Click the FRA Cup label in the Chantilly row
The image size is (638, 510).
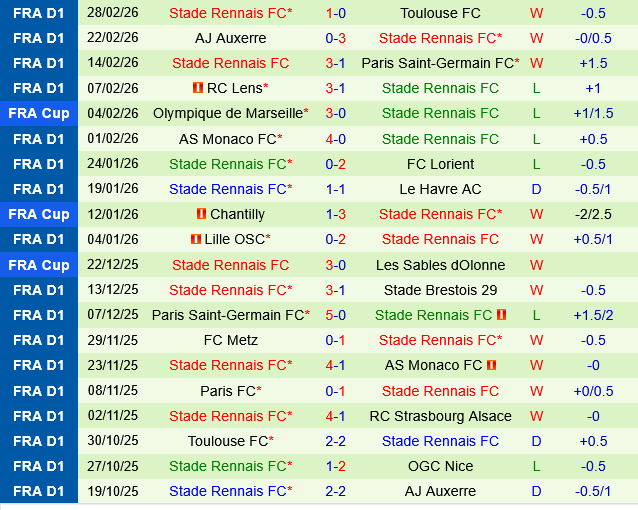(x=39, y=214)
